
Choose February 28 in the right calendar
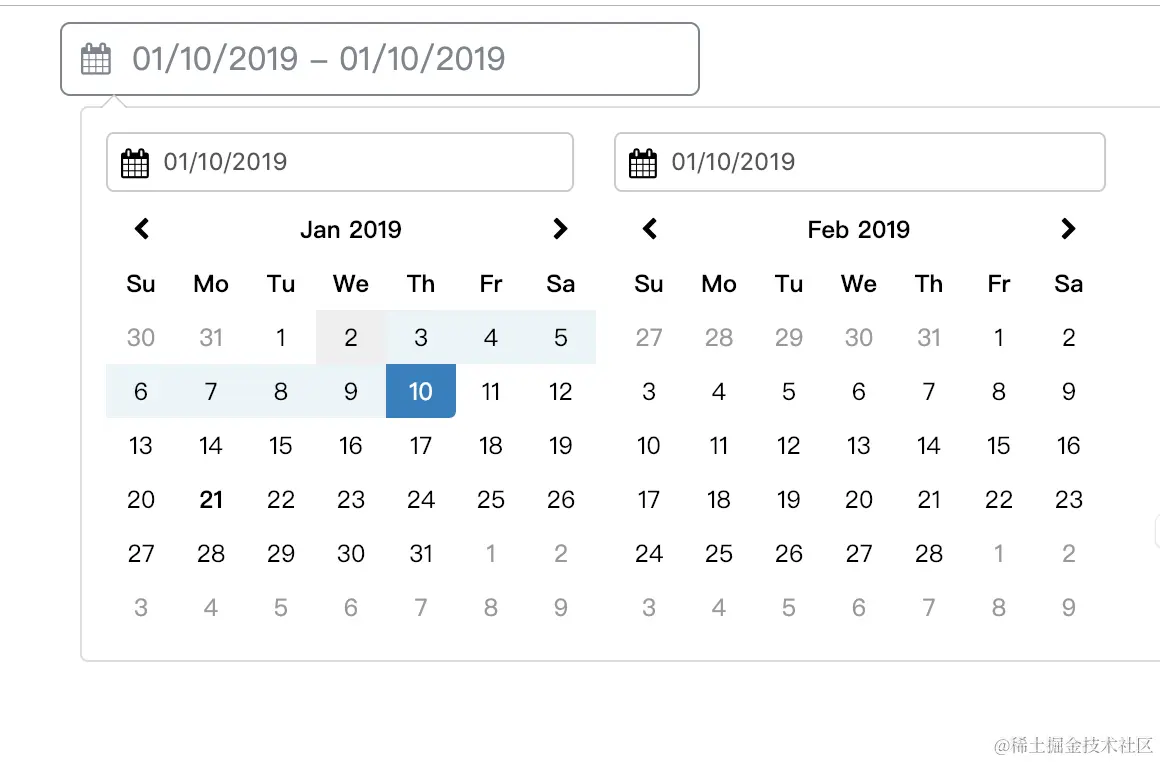928,553
